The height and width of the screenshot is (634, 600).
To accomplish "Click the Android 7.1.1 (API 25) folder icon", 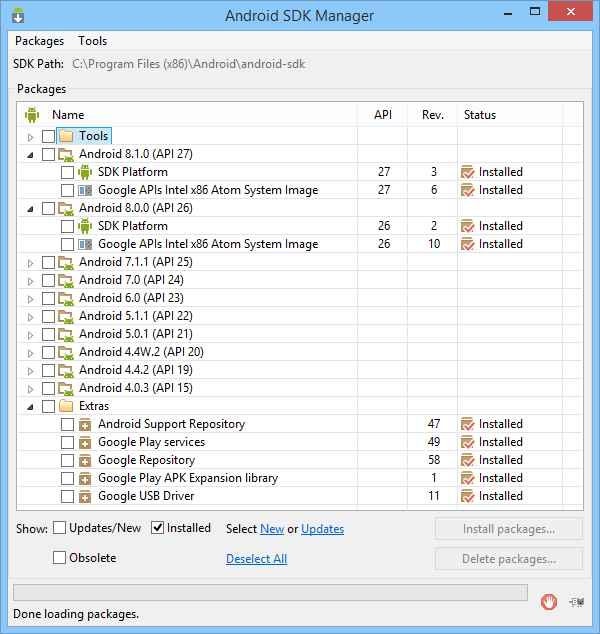I will [66, 262].
